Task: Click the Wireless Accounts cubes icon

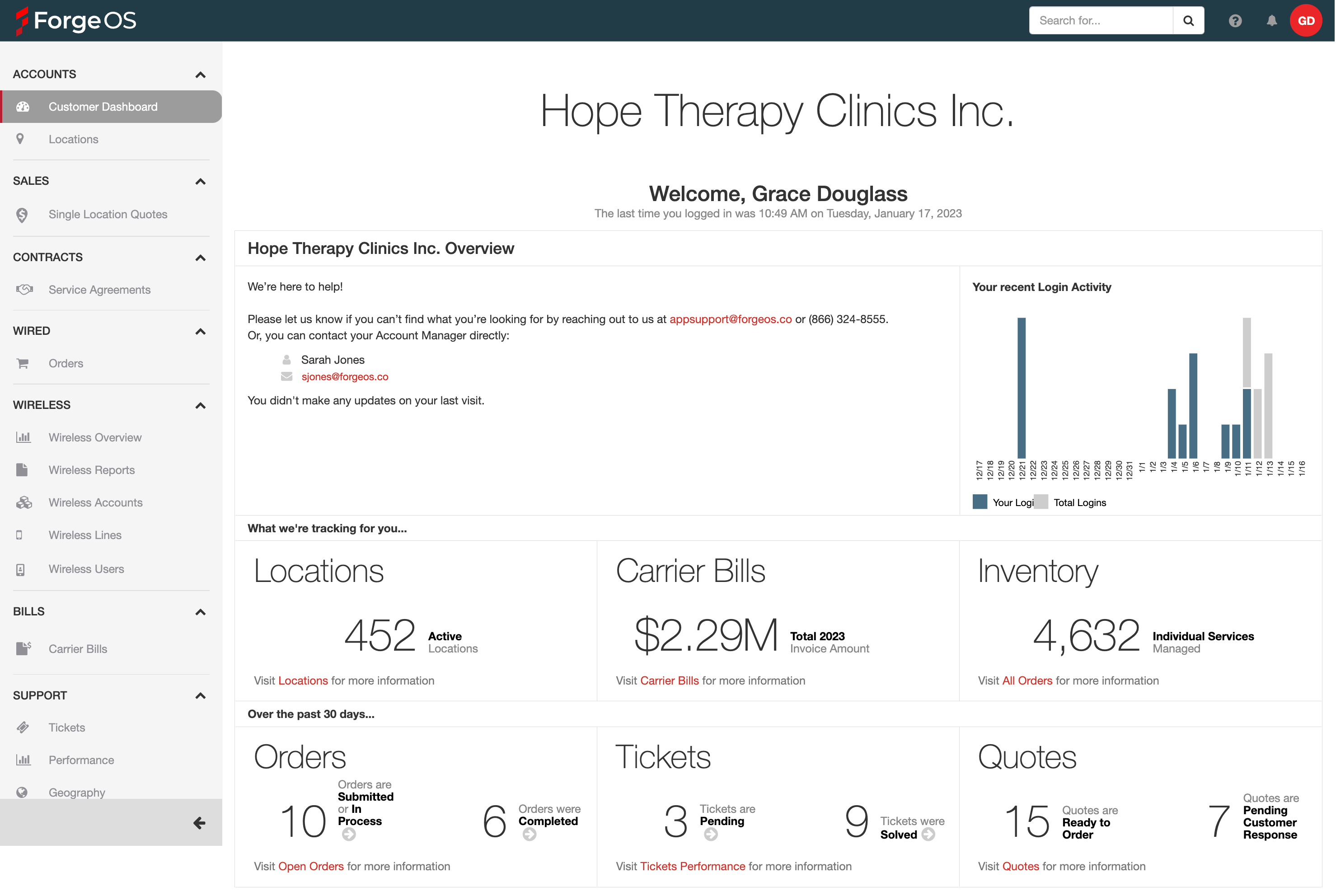Action: (x=24, y=503)
